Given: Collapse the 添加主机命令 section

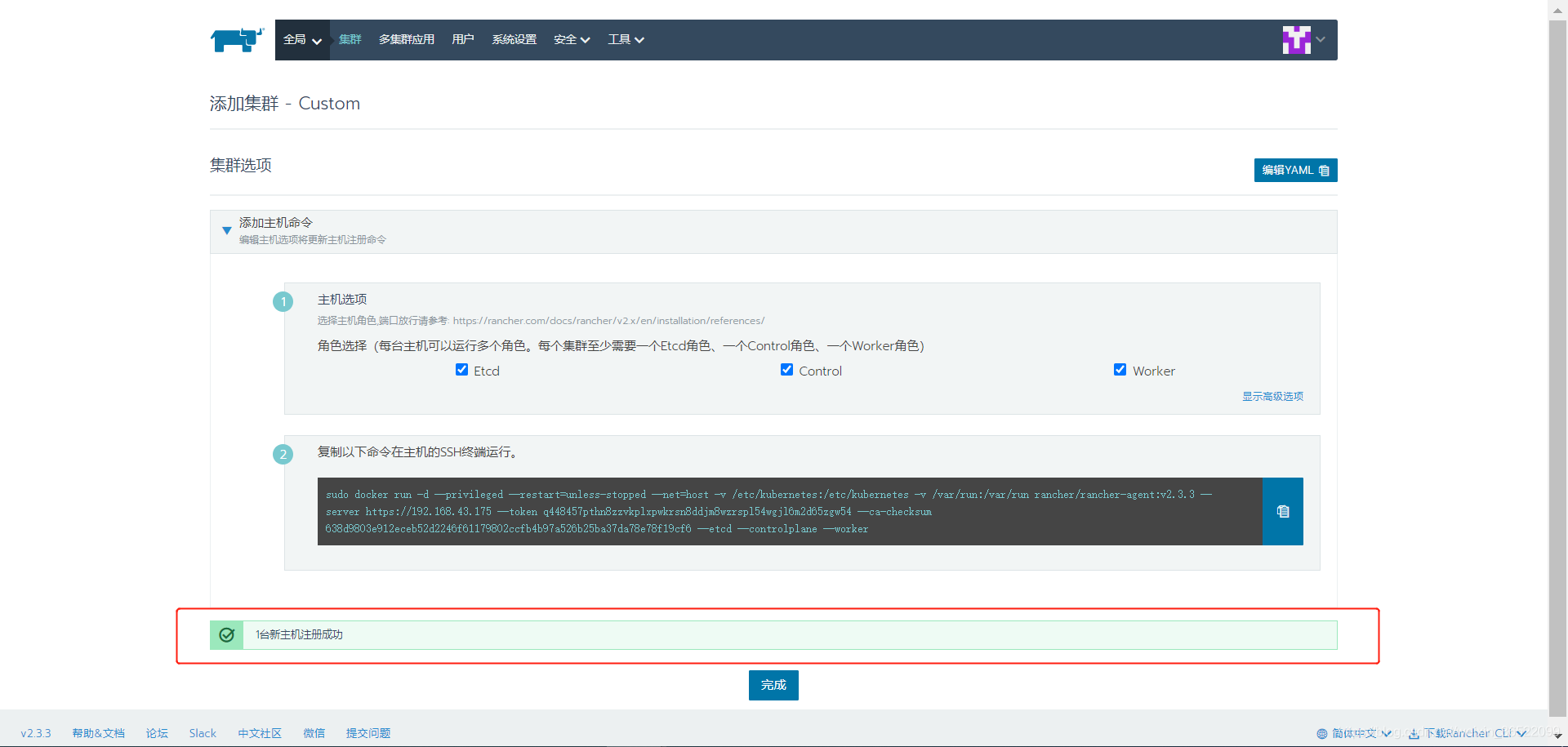Looking at the screenshot, I should pyautogui.click(x=227, y=231).
